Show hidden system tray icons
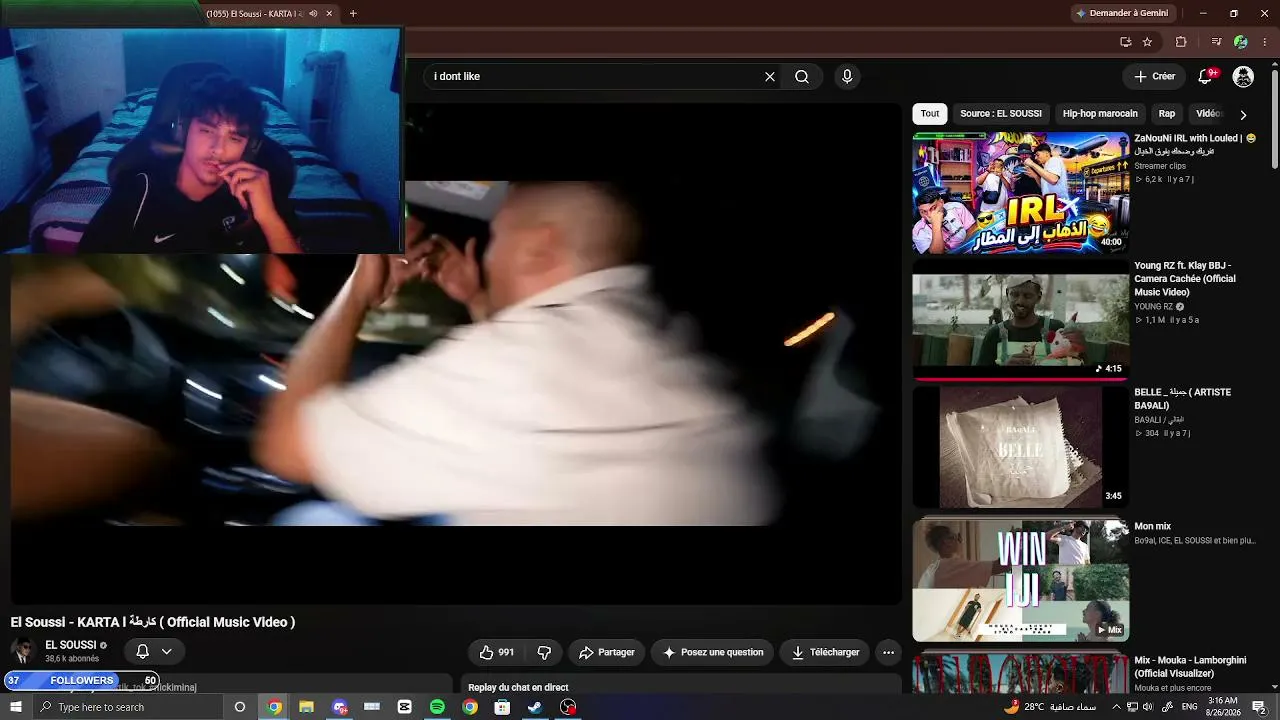Image resolution: width=1280 pixels, height=720 pixels. coord(1116,707)
